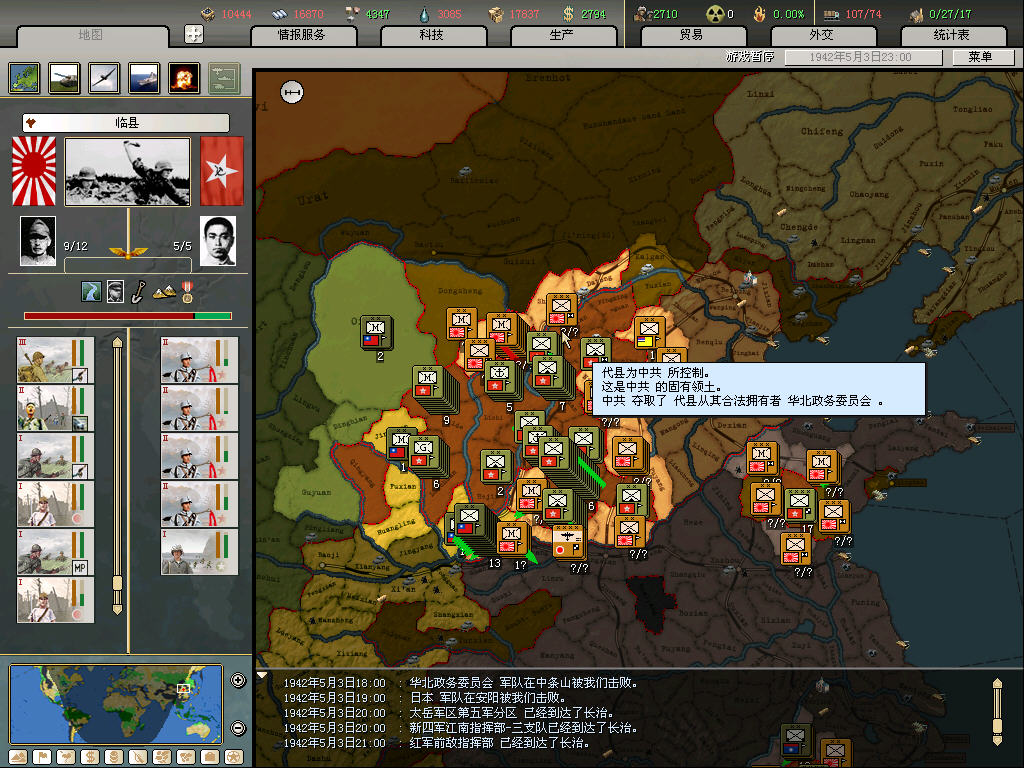Screen dimensions: 1024x768
Task: Open the map overview icon in the left panel
Action: click(x=25, y=78)
